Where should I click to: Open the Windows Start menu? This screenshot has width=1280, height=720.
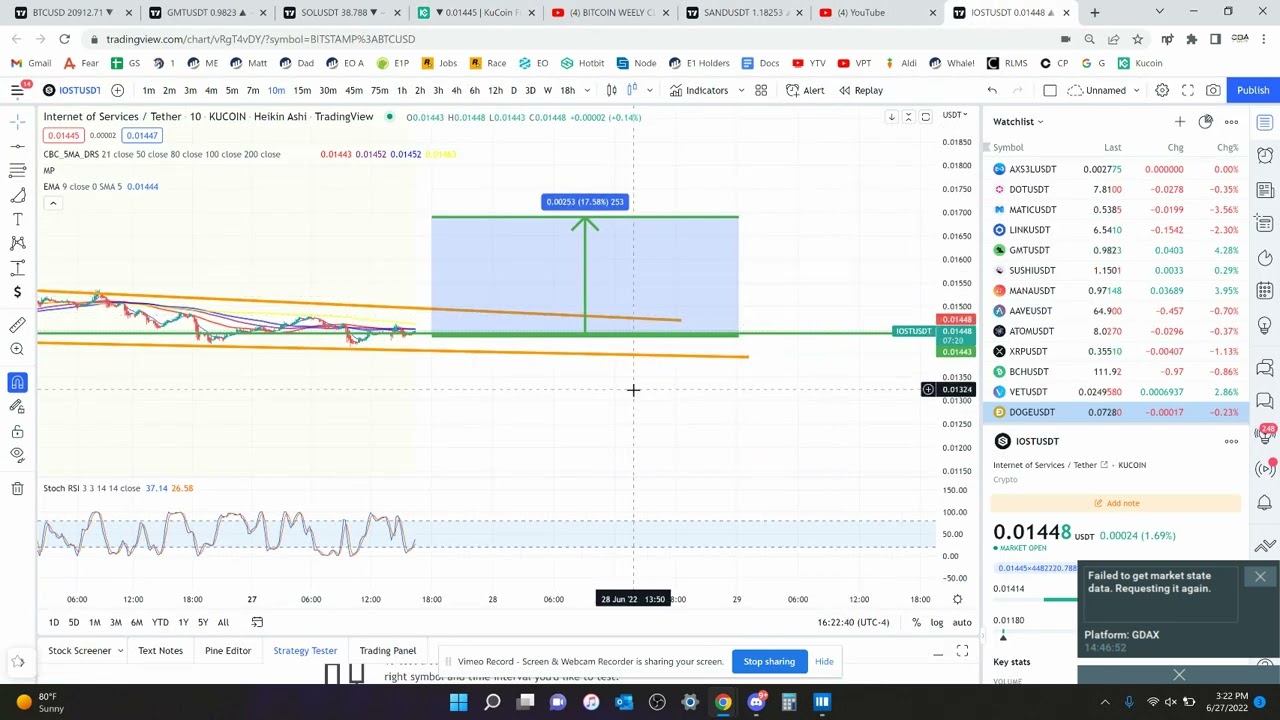click(458, 702)
